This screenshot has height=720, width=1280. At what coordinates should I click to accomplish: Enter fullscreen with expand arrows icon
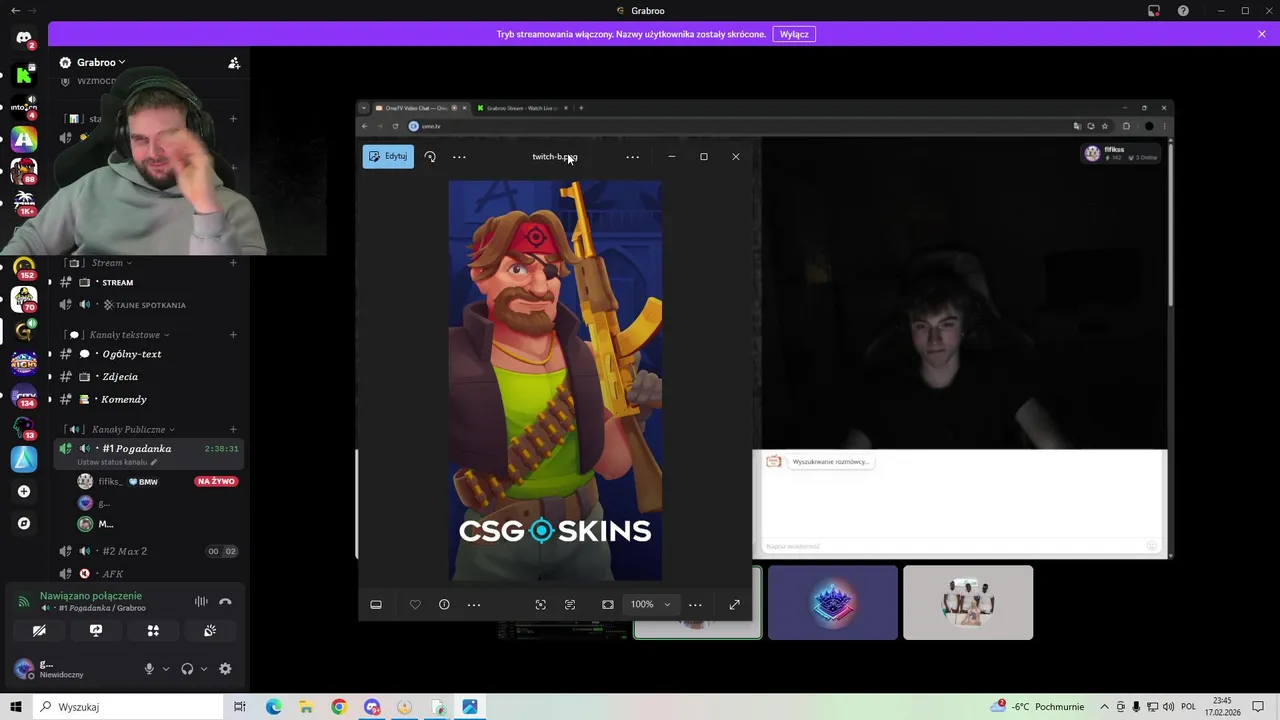click(x=735, y=605)
